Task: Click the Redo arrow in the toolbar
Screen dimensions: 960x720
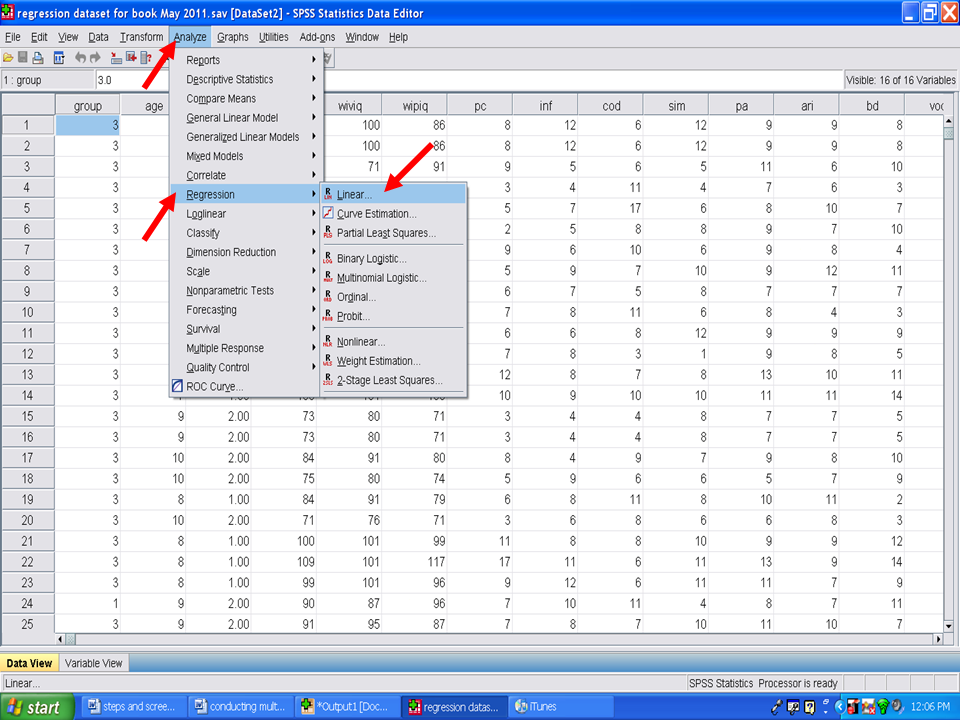Action: tap(96, 58)
